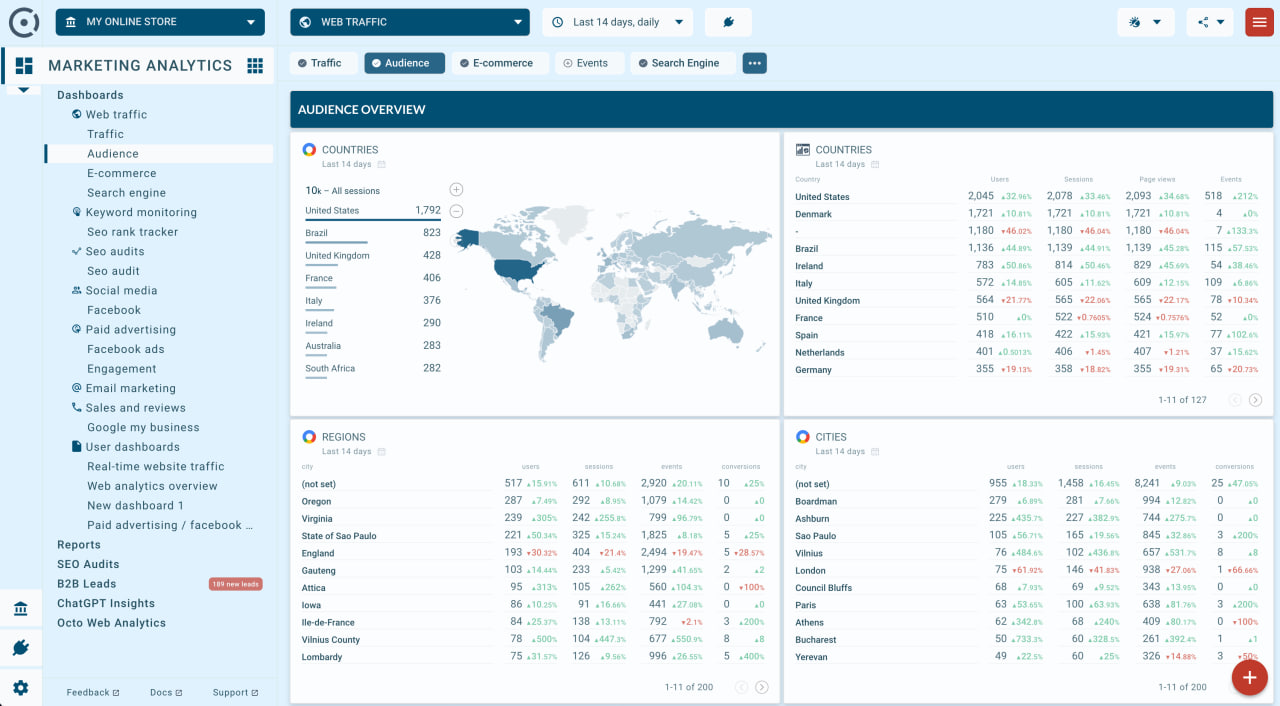The image size is (1280, 706).
Task: Open the My Online Store dropdown
Action: coord(160,22)
